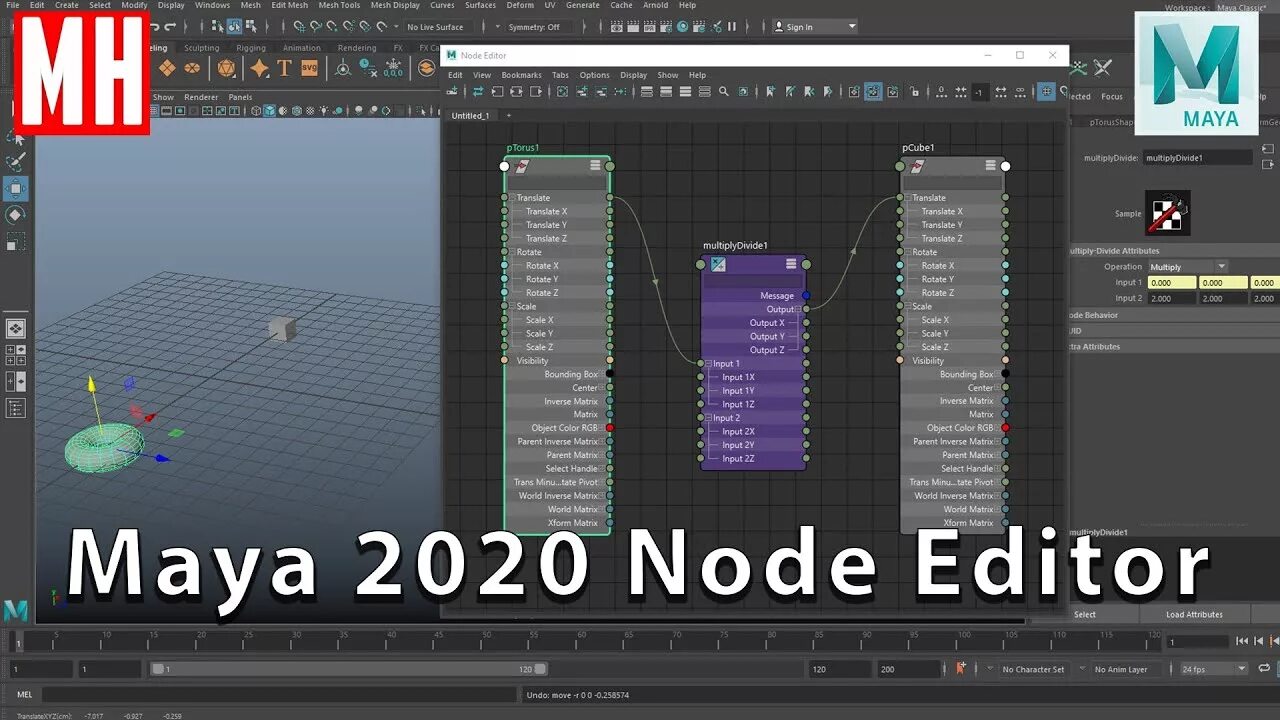The image size is (1280, 720).
Task: Click the MEL command line input
Action: 280,694
